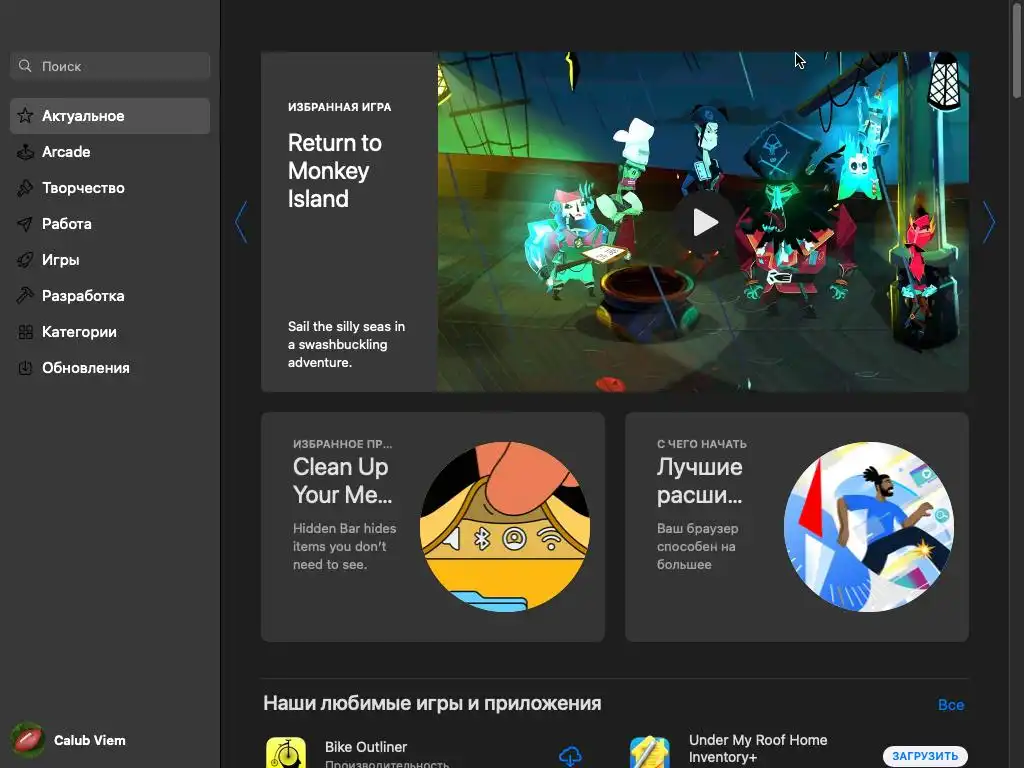Click the magnifier icon in the search field
This screenshot has height=768, width=1024.
point(25,66)
